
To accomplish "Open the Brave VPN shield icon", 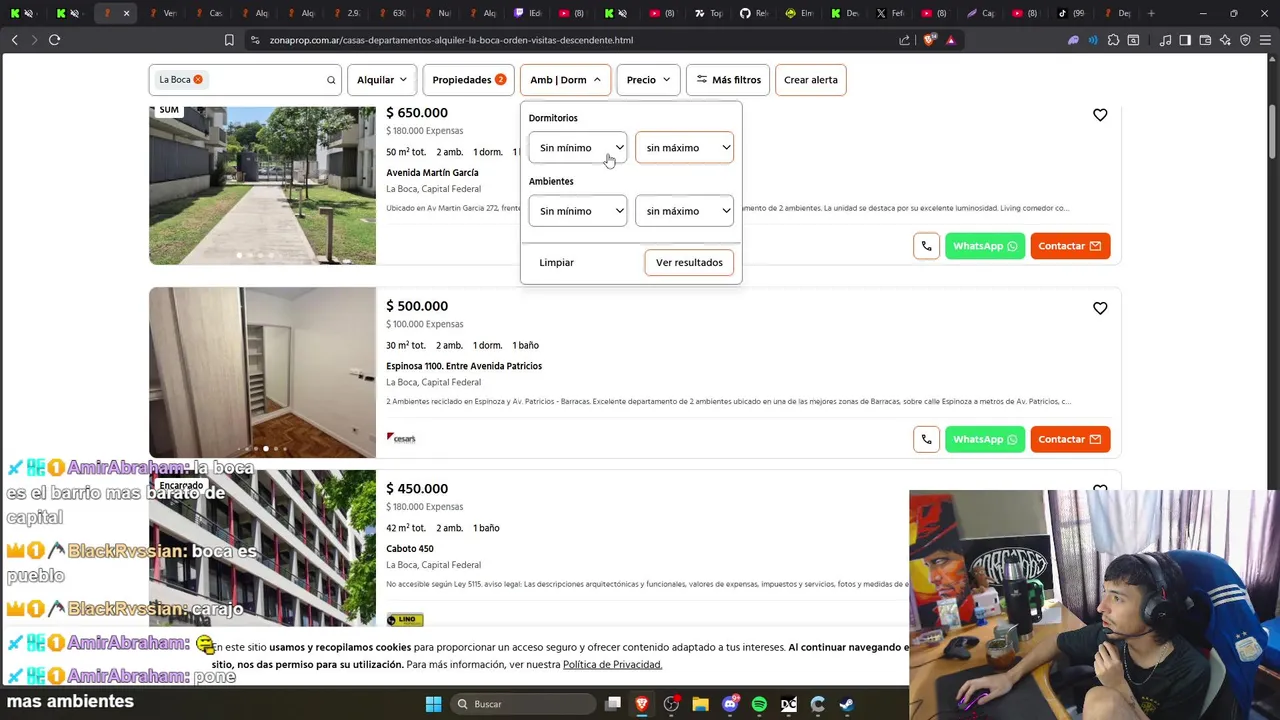I will pos(1245,40).
